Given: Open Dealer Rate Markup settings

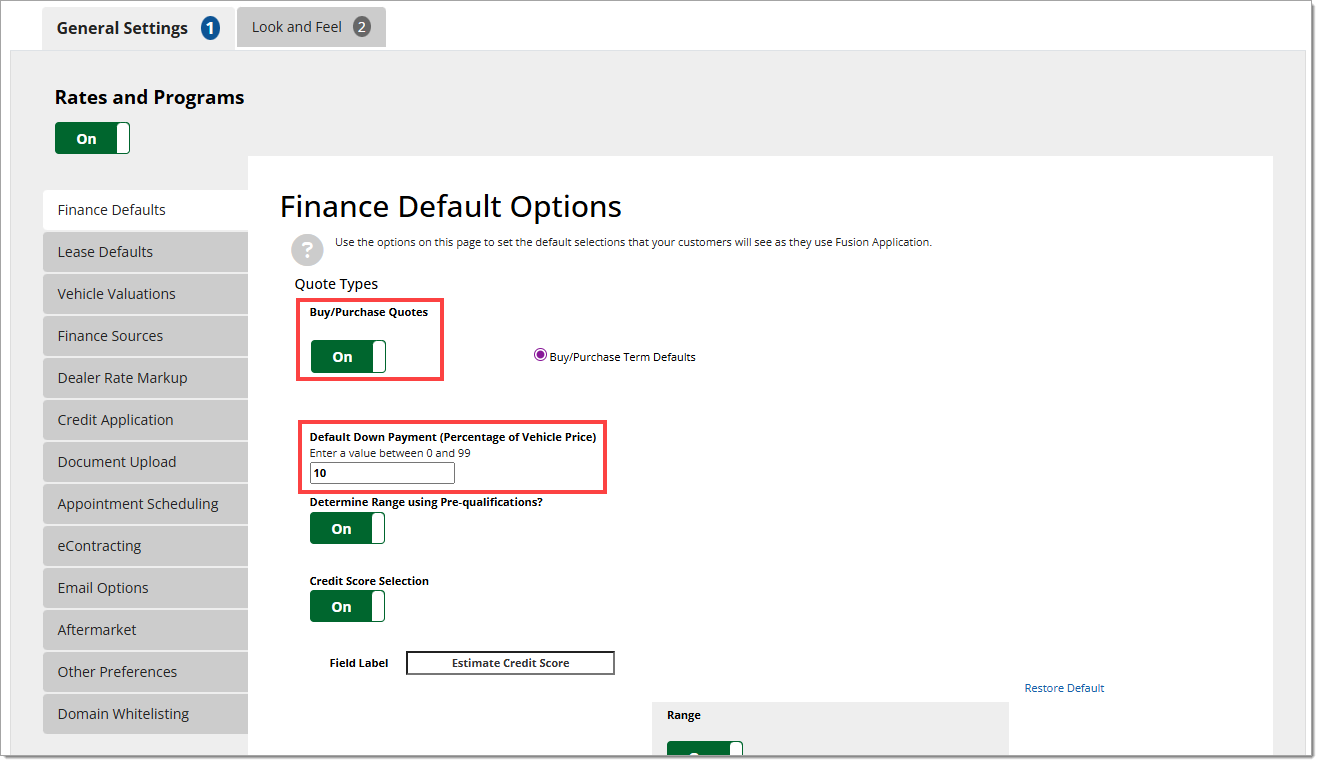Looking at the screenshot, I should coord(145,378).
